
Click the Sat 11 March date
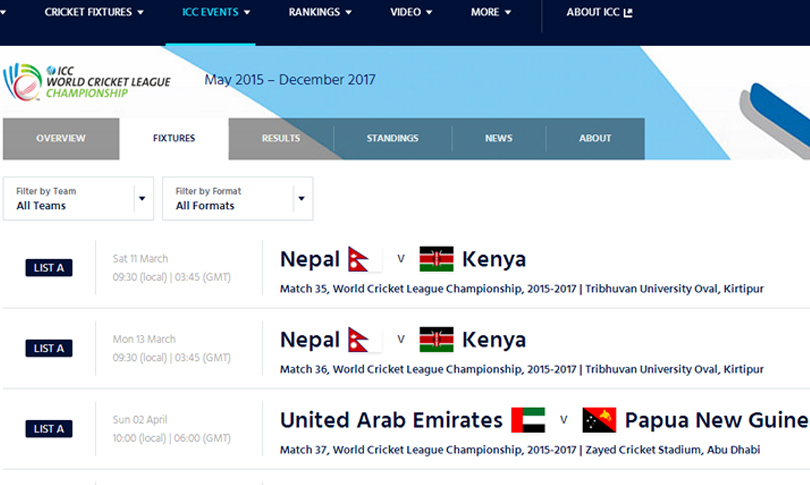coord(141,259)
